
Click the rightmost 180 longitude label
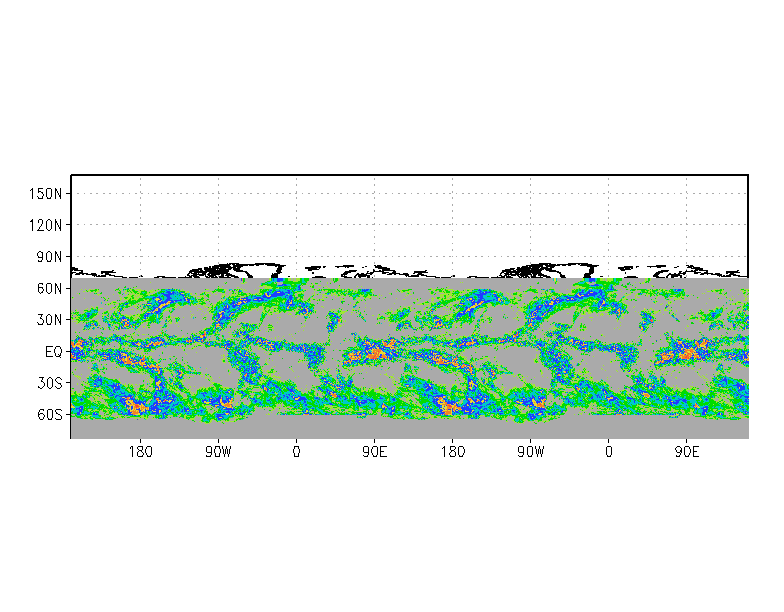point(452,452)
